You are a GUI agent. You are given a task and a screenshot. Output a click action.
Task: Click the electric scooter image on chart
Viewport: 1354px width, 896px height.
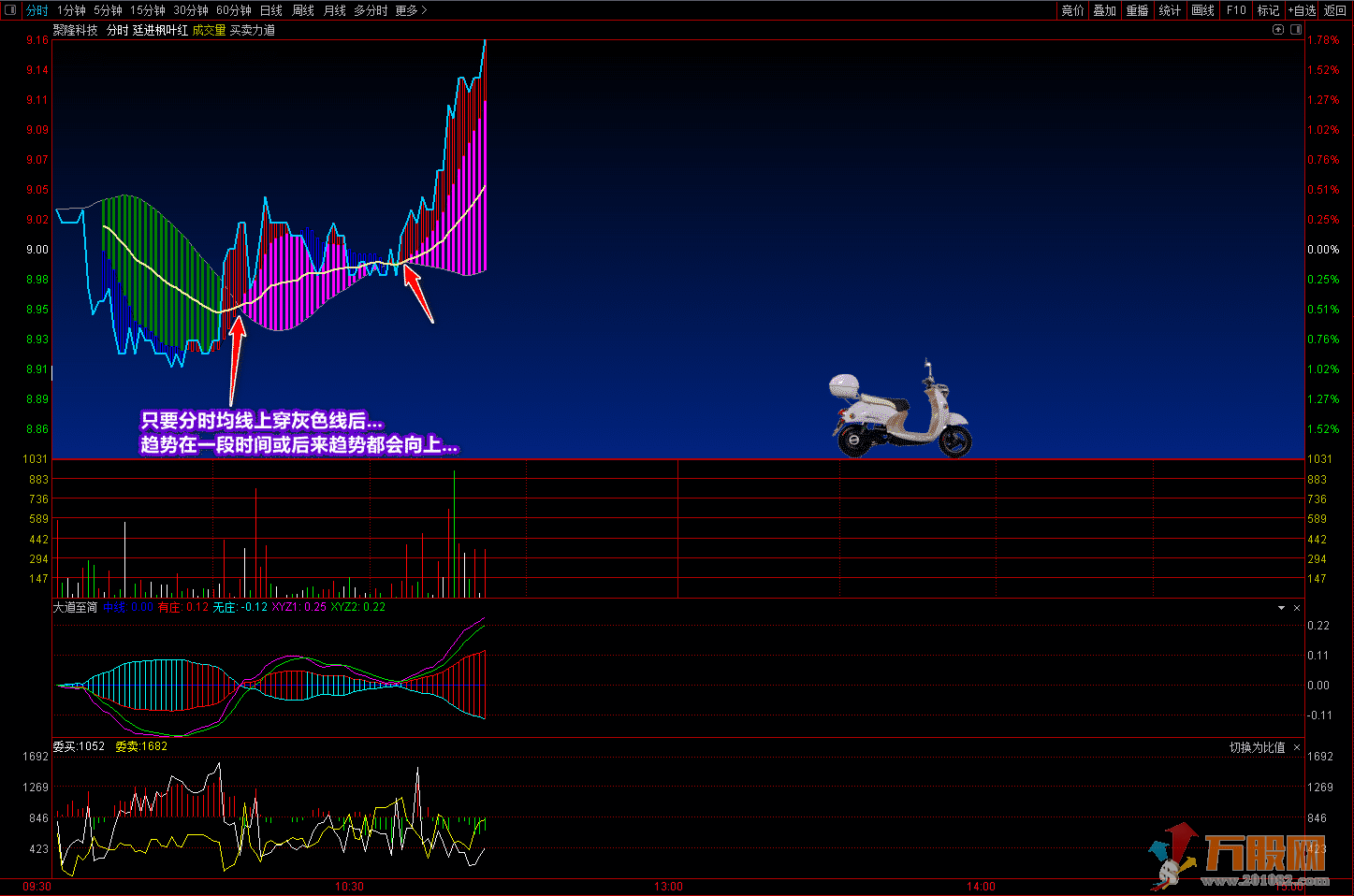[x=900, y=410]
